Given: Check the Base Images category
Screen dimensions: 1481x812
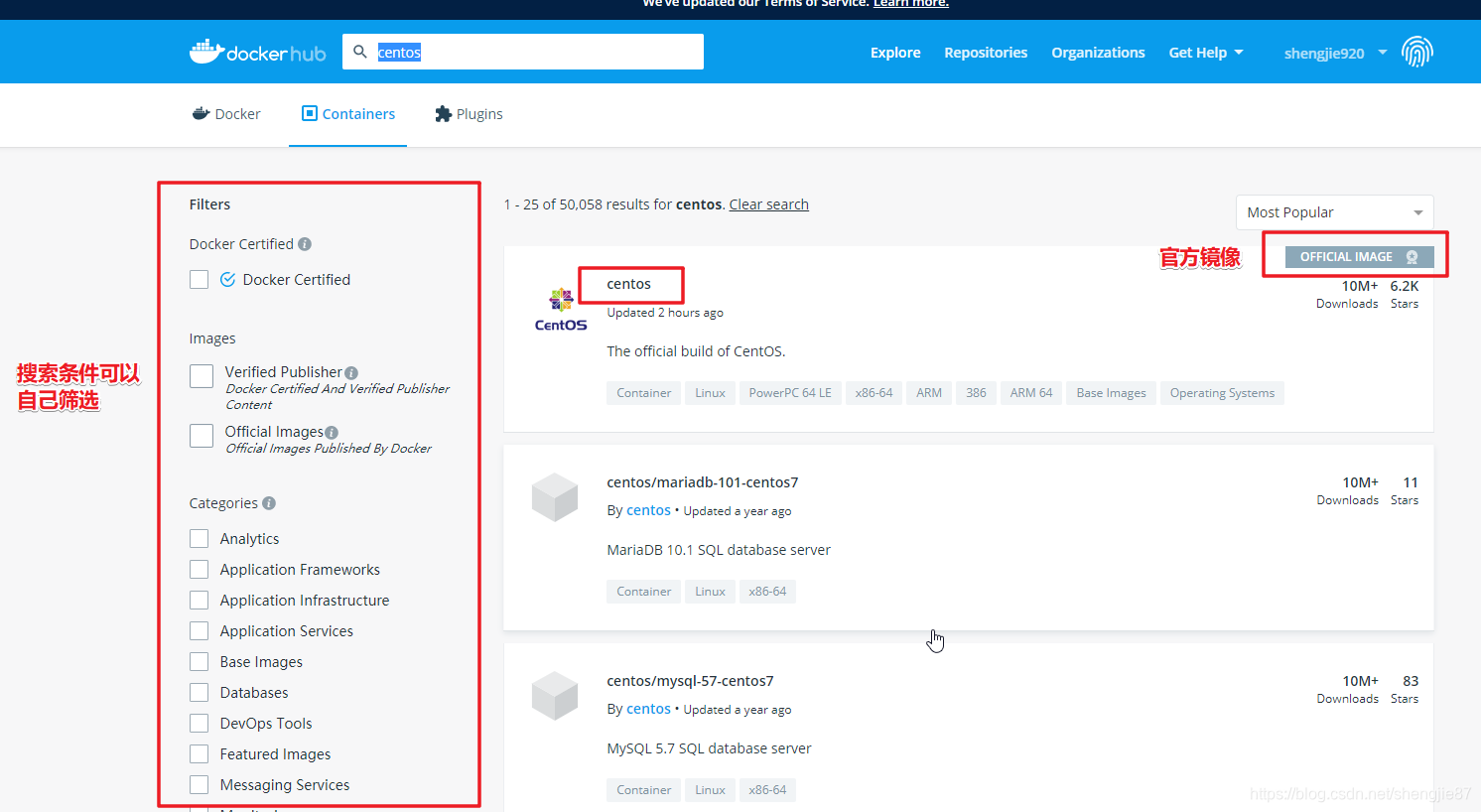Looking at the screenshot, I should [x=200, y=662].
